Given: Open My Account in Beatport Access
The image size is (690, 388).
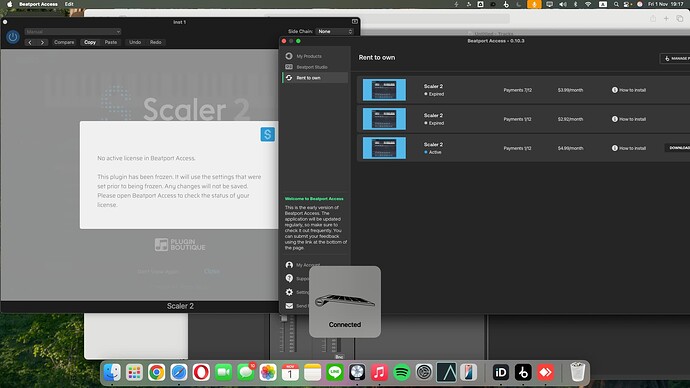Looking at the screenshot, I should point(308,265).
